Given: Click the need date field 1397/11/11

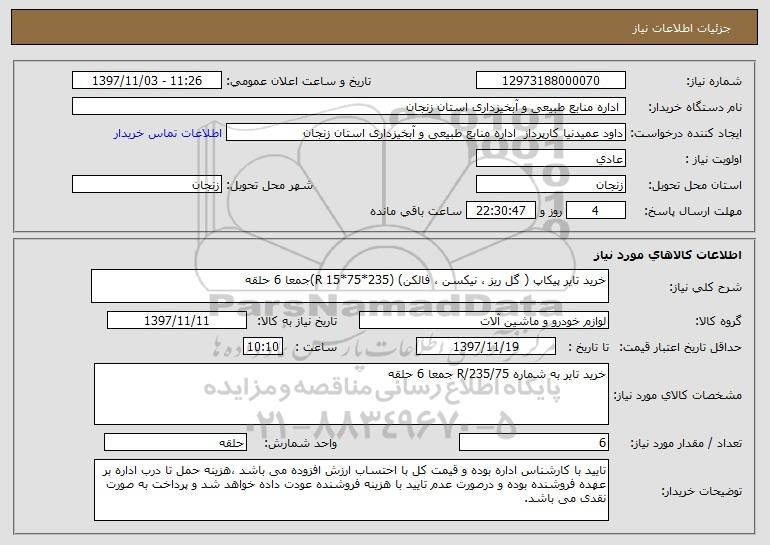Looking at the screenshot, I should pyautogui.click(x=177, y=320).
